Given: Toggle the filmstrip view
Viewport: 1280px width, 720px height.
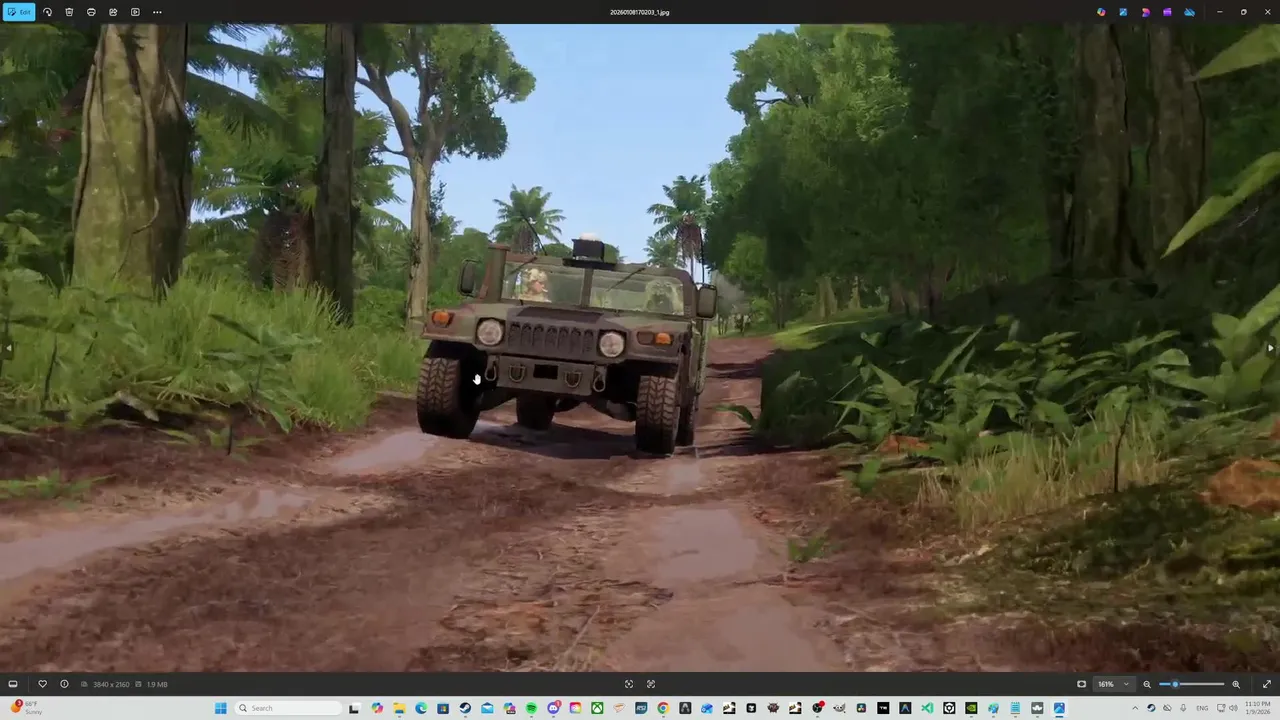Looking at the screenshot, I should click(13, 684).
